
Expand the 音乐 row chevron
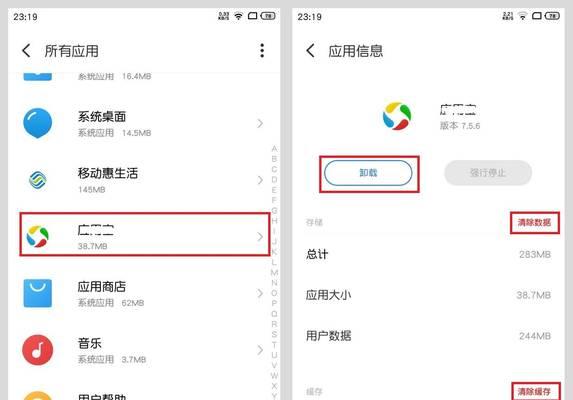260,350
